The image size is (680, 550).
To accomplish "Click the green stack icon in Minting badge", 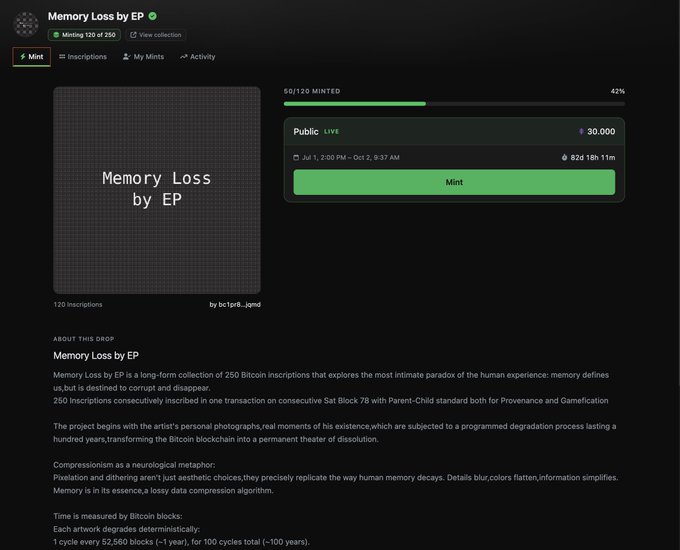I will coord(56,35).
